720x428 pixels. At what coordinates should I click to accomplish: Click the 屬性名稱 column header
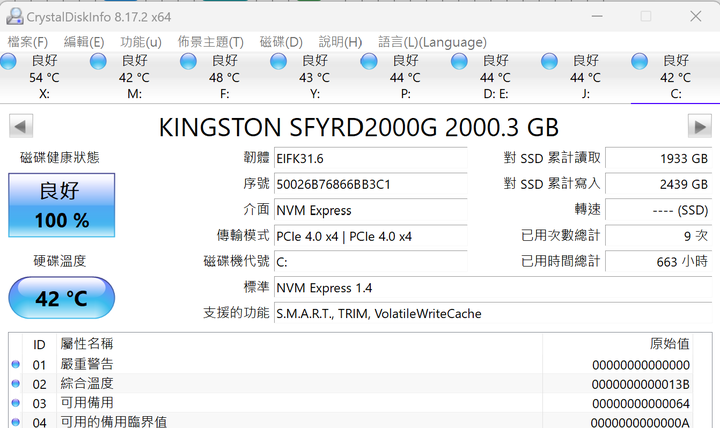[x=87, y=344]
